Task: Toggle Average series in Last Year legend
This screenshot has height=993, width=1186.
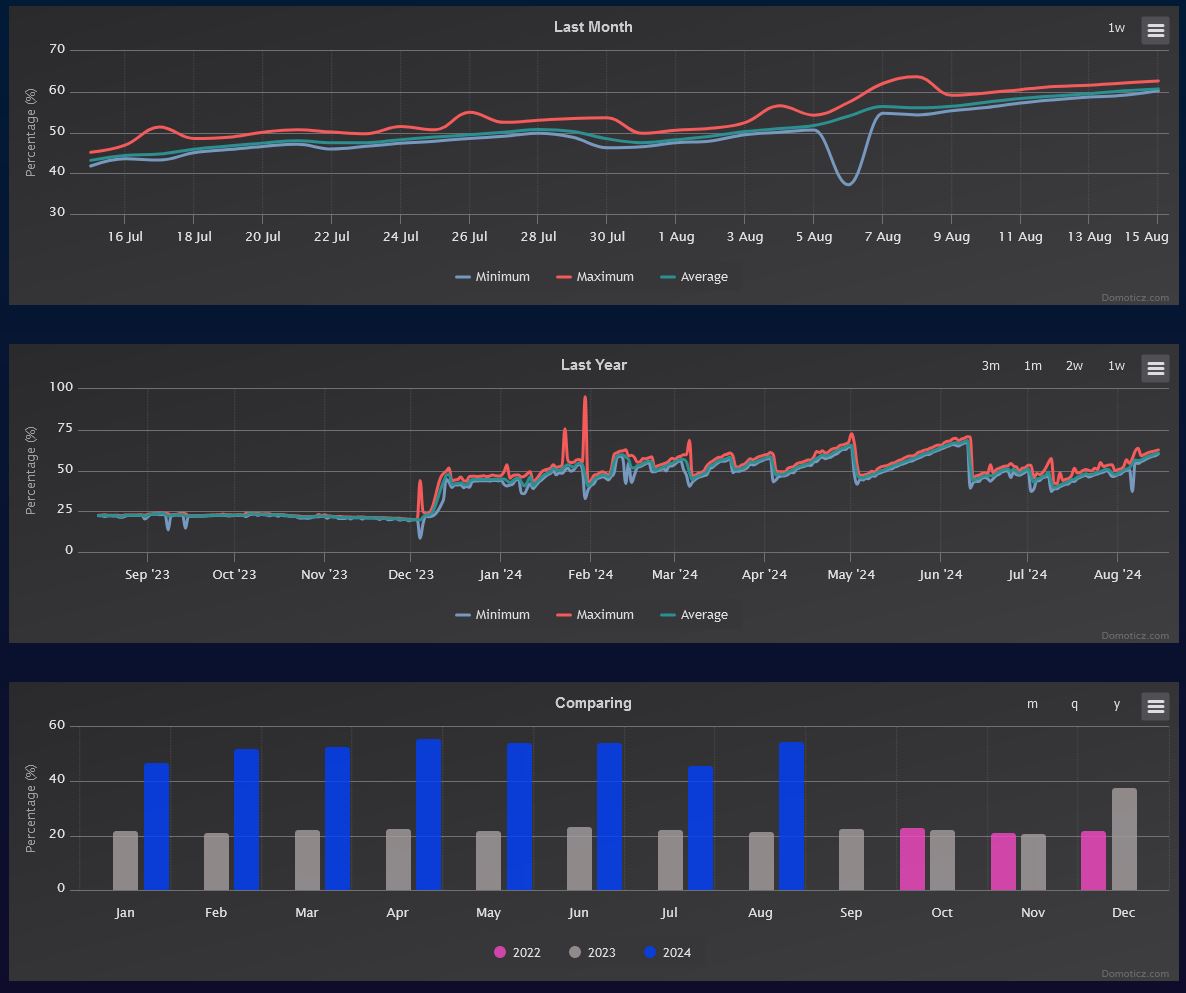Action: point(694,615)
